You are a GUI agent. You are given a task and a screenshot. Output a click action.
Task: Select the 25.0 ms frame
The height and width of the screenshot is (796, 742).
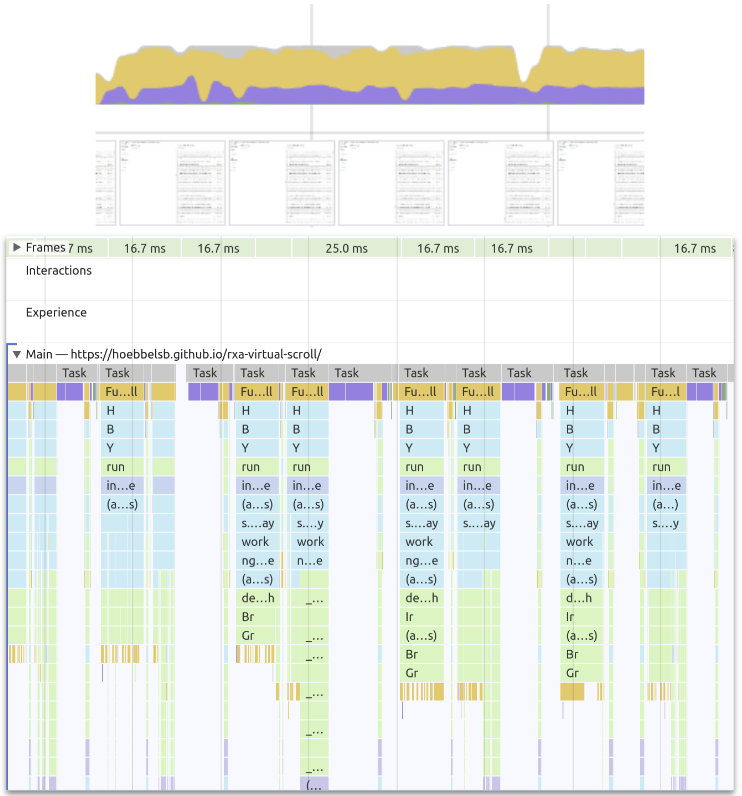tap(345, 249)
